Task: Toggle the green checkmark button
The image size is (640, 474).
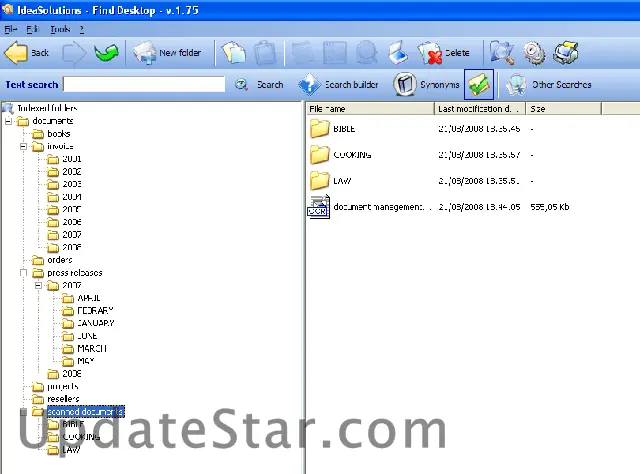Action: tap(479, 85)
